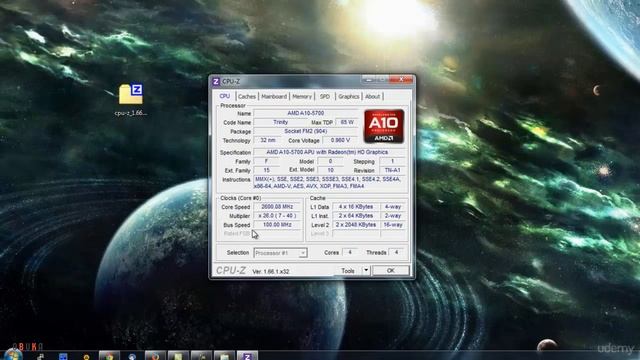Click the CPU-Z title bar Z icon
The image size is (640, 360).
(216, 82)
